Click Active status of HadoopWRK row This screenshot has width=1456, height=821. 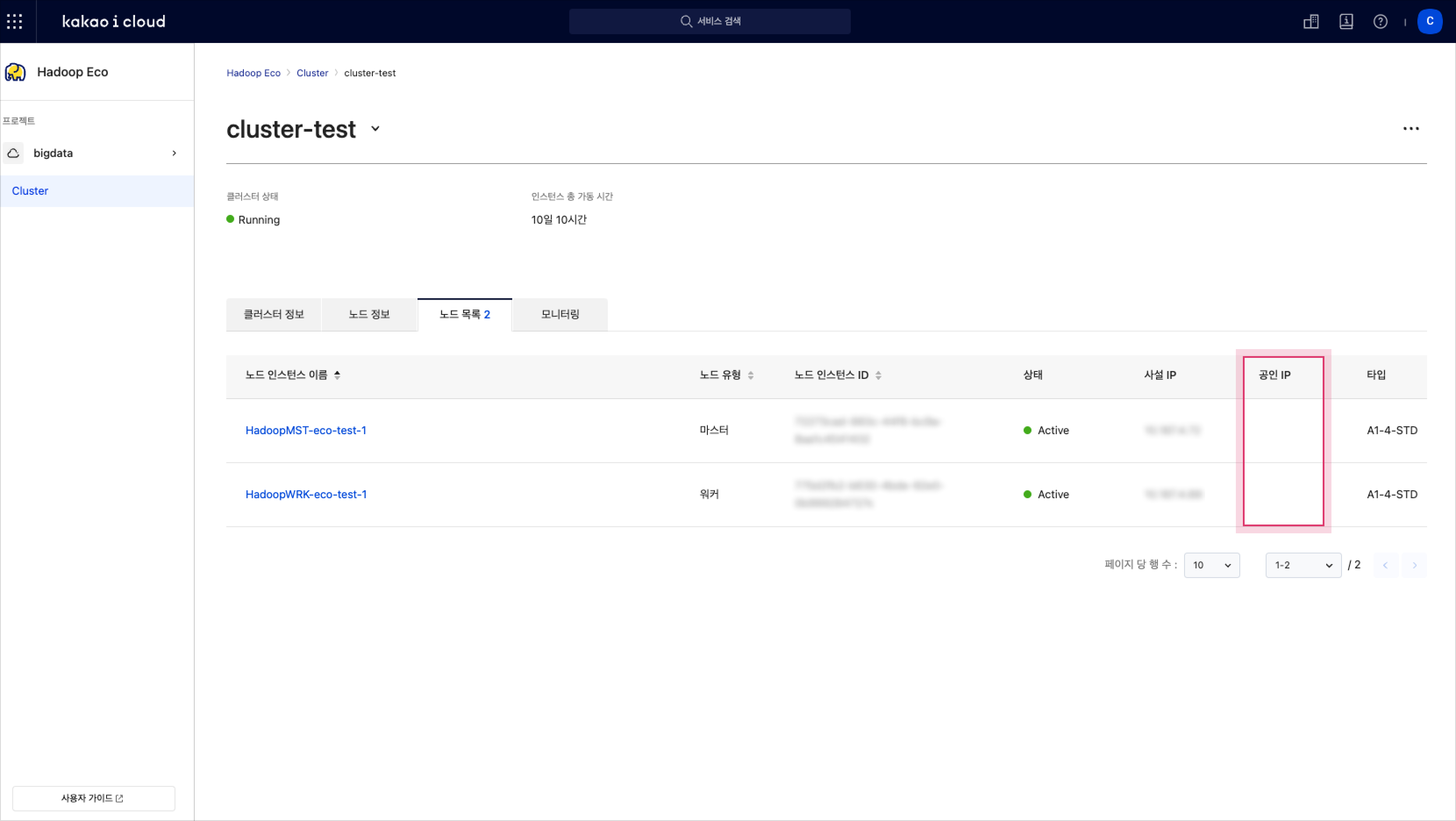[x=1046, y=494]
